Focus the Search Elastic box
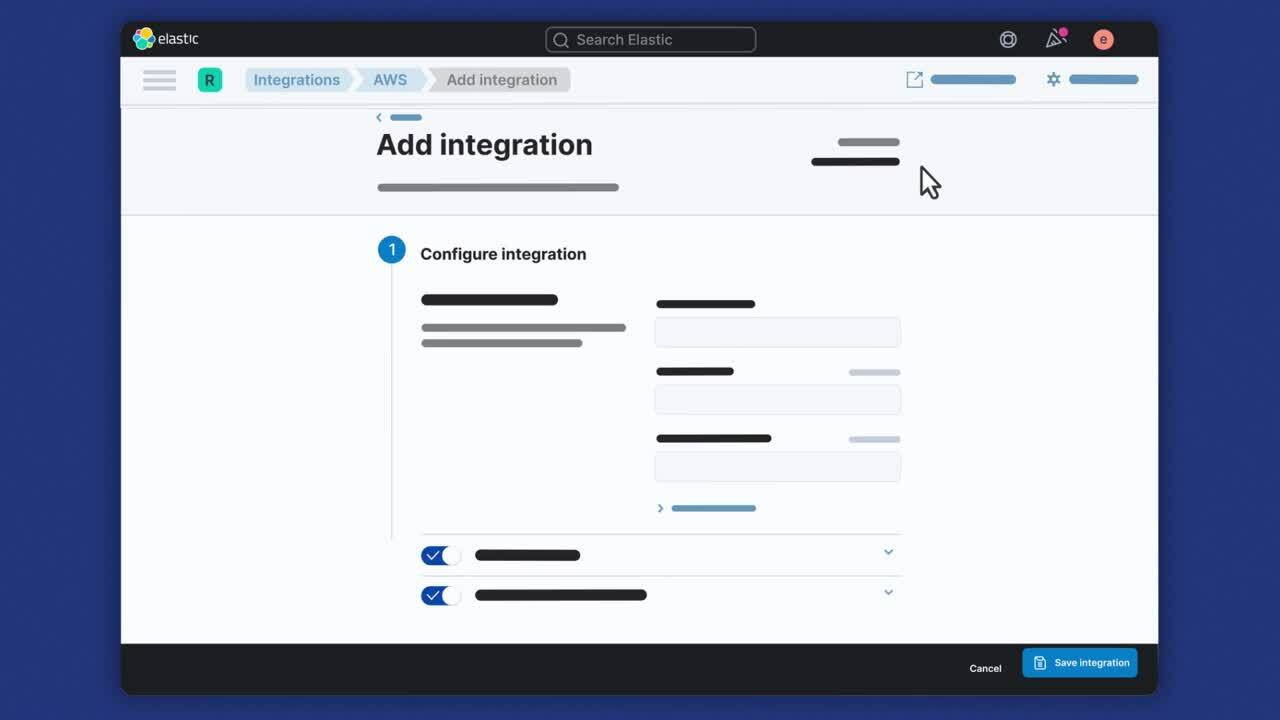 pyautogui.click(x=651, y=40)
